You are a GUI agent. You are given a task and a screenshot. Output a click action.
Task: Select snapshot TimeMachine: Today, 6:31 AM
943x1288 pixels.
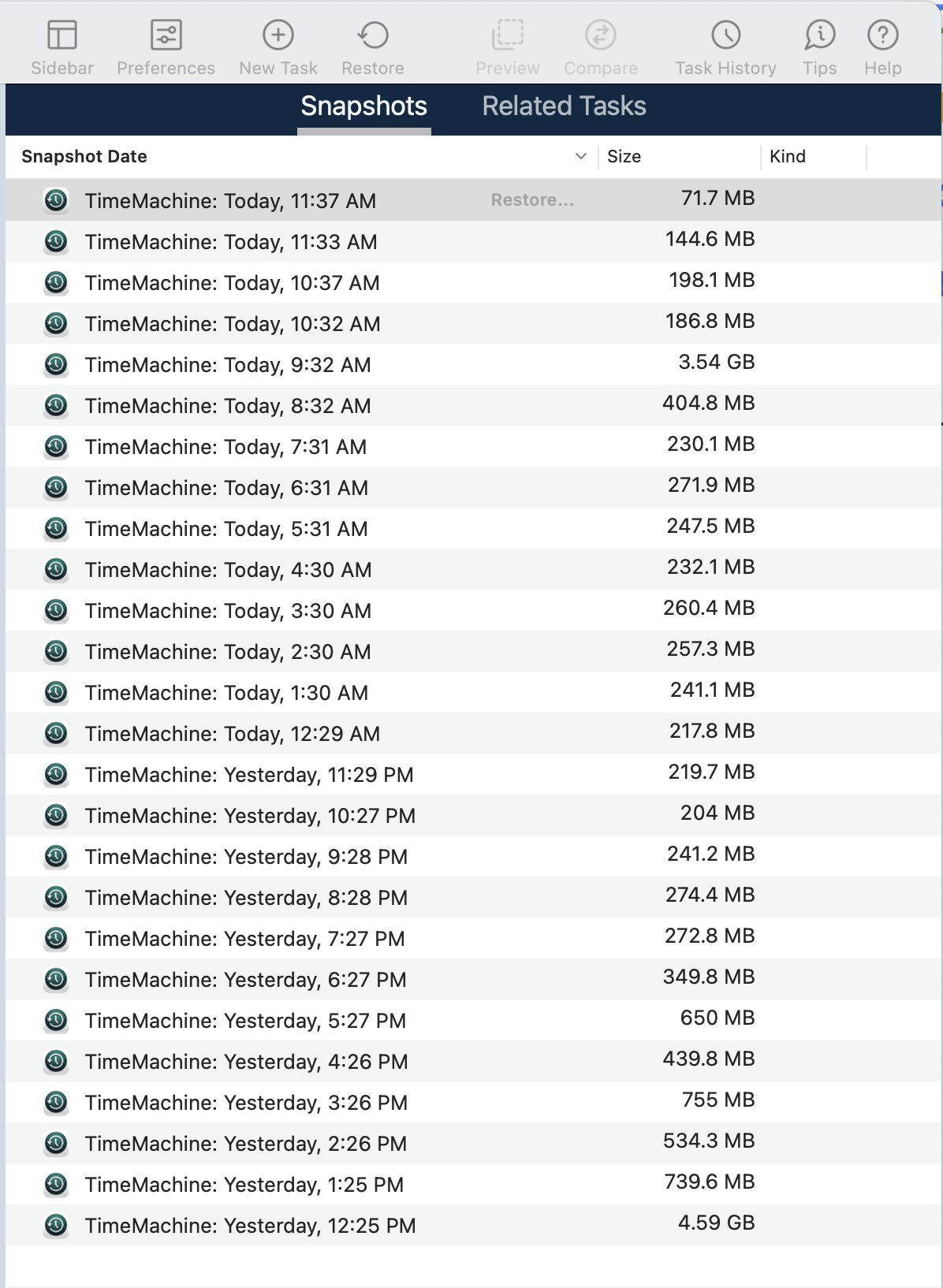[x=474, y=487]
